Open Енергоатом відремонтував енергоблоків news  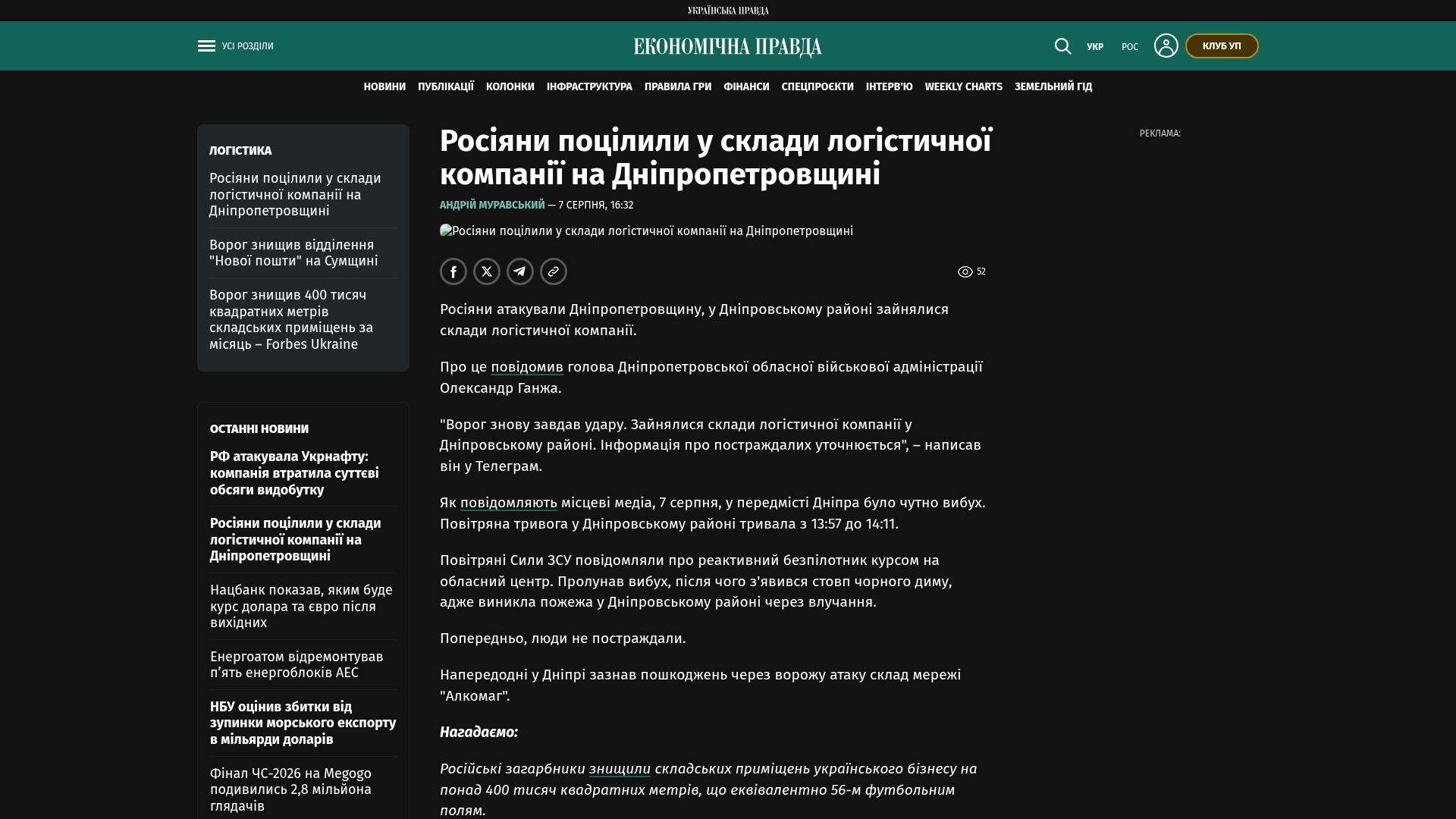point(297,664)
